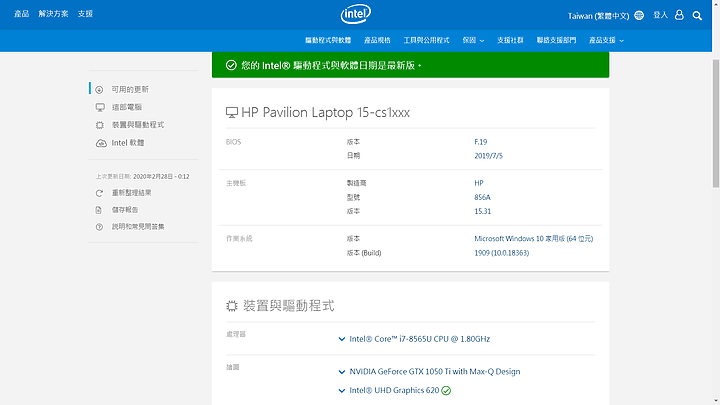Click the 裝置與驅動程式 chip icon in sidebar
Screen dimensions: 720x405
coord(100,125)
